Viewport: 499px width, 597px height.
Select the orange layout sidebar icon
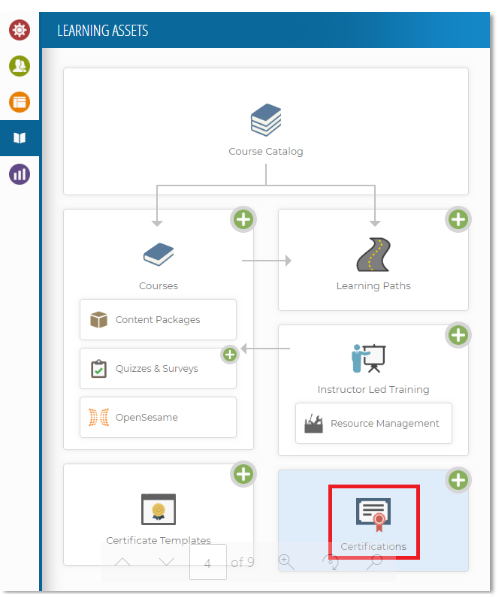(19, 102)
